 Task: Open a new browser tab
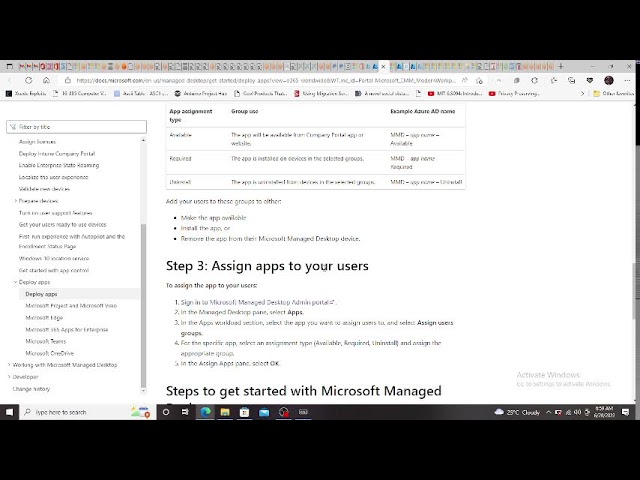(x=561, y=66)
